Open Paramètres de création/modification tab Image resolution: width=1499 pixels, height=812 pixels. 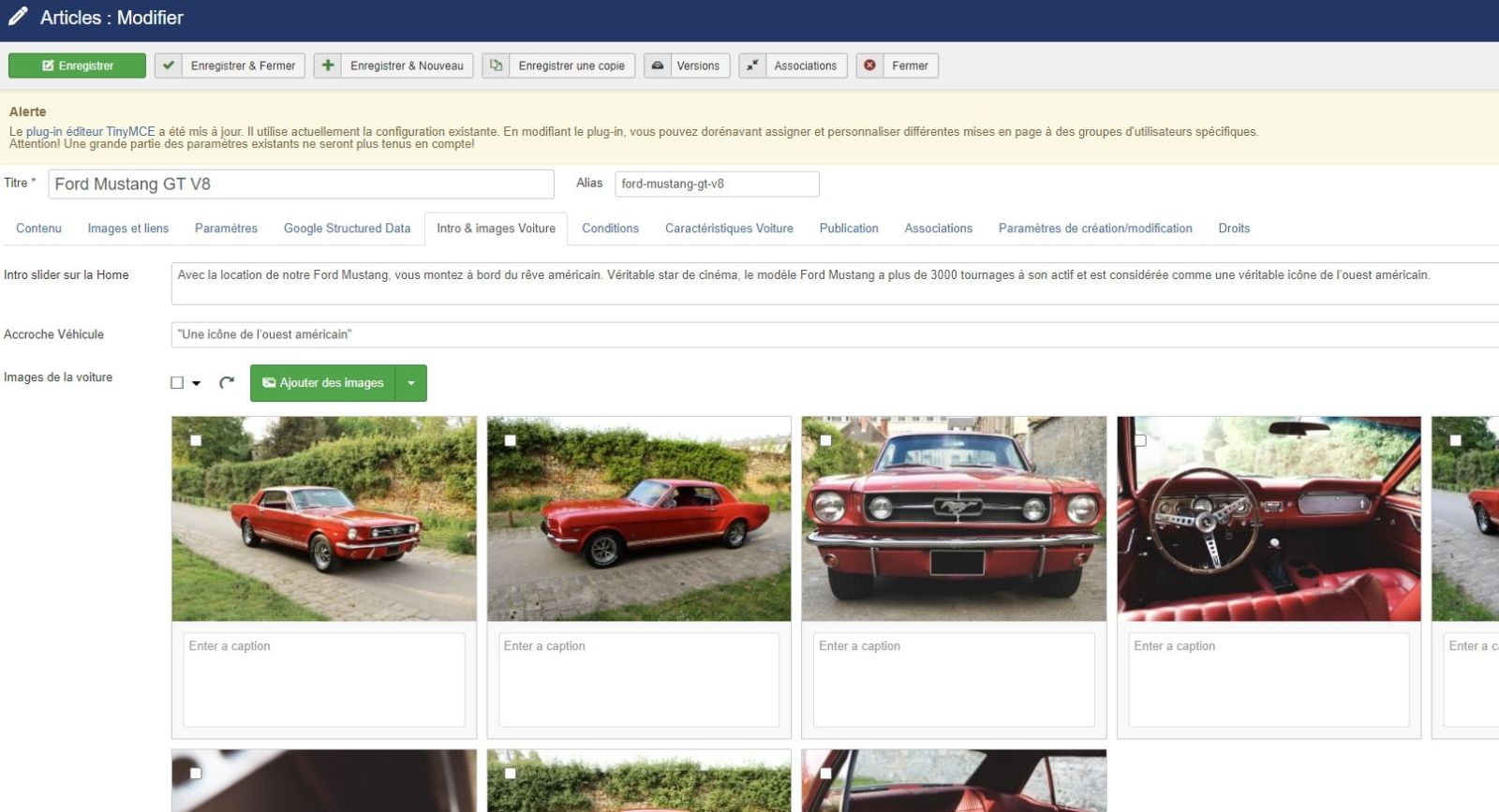(1095, 229)
